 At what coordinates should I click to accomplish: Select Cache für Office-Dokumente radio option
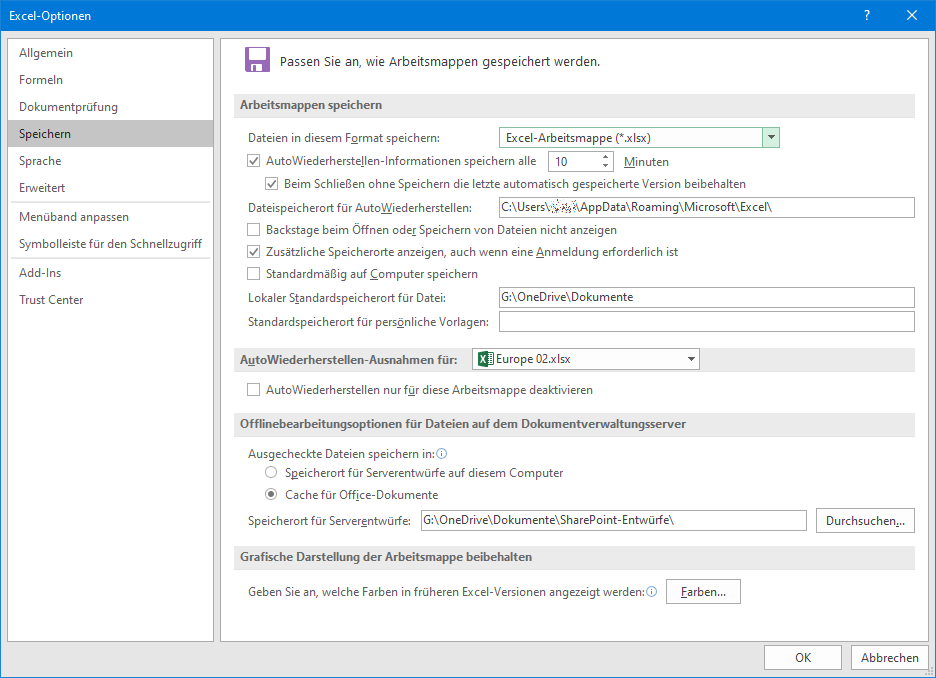271,494
